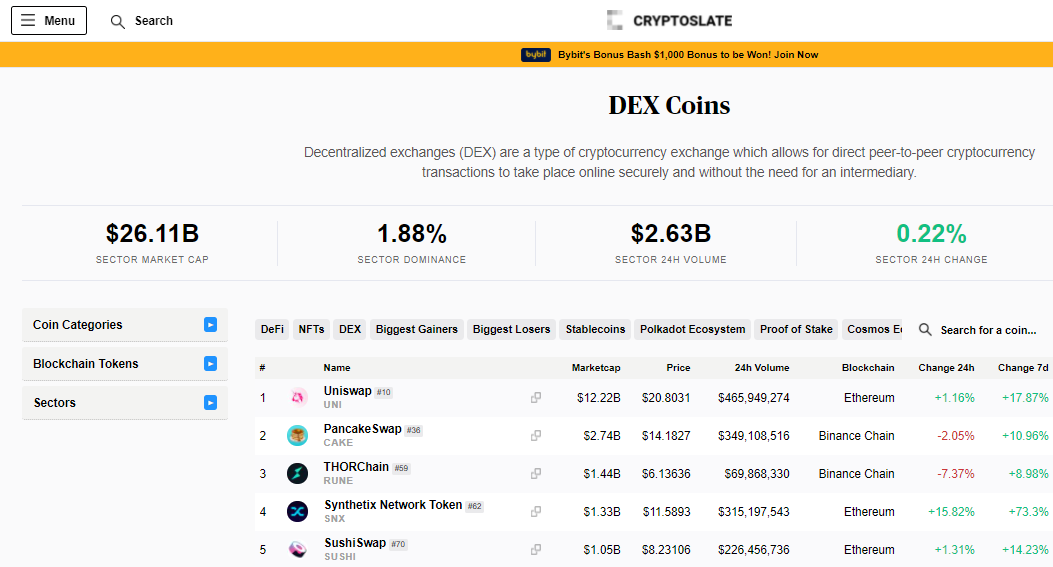Click the Bybit logo in the banner
1053x567 pixels.
coord(535,54)
